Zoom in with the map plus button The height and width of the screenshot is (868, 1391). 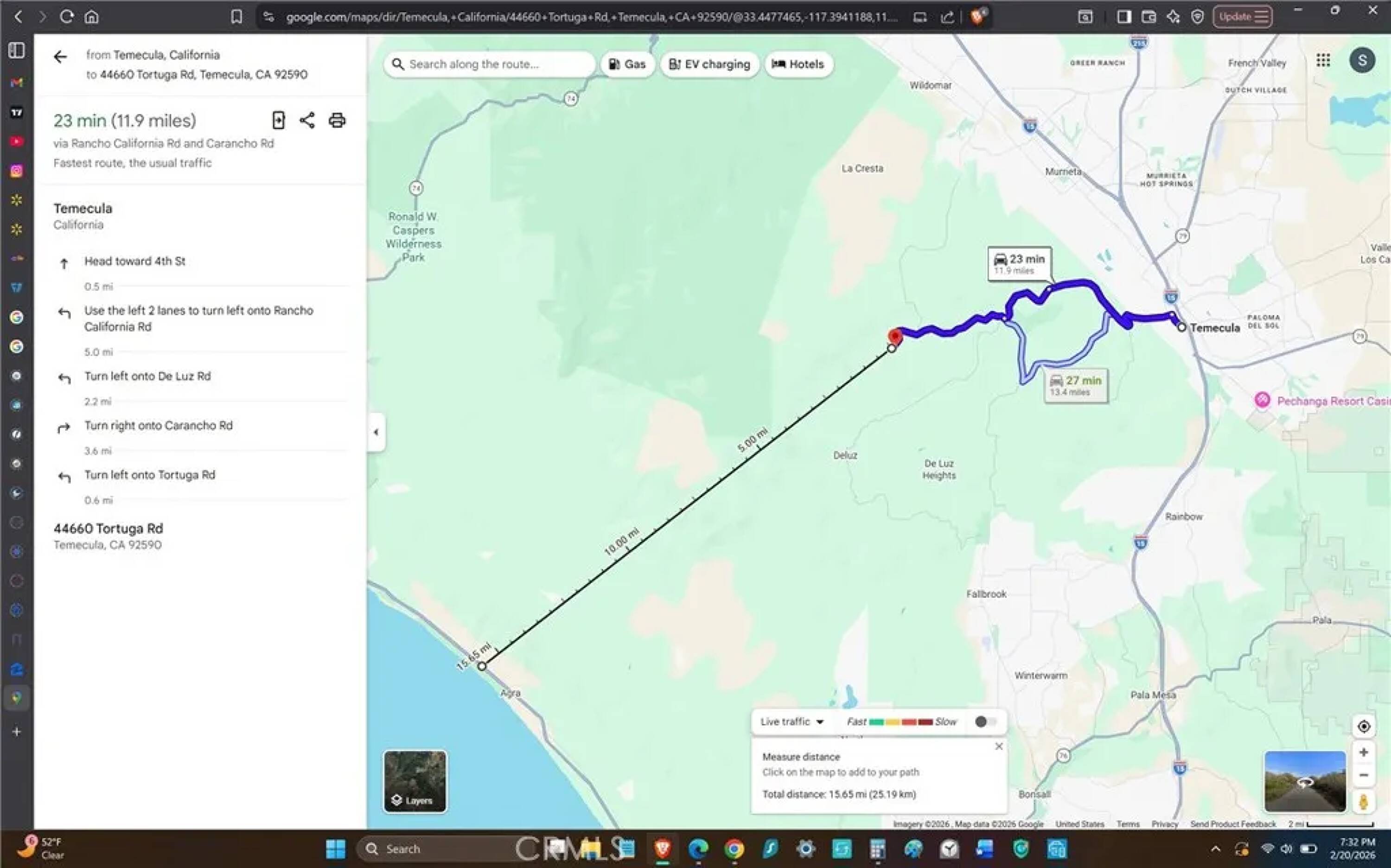click(x=1364, y=752)
